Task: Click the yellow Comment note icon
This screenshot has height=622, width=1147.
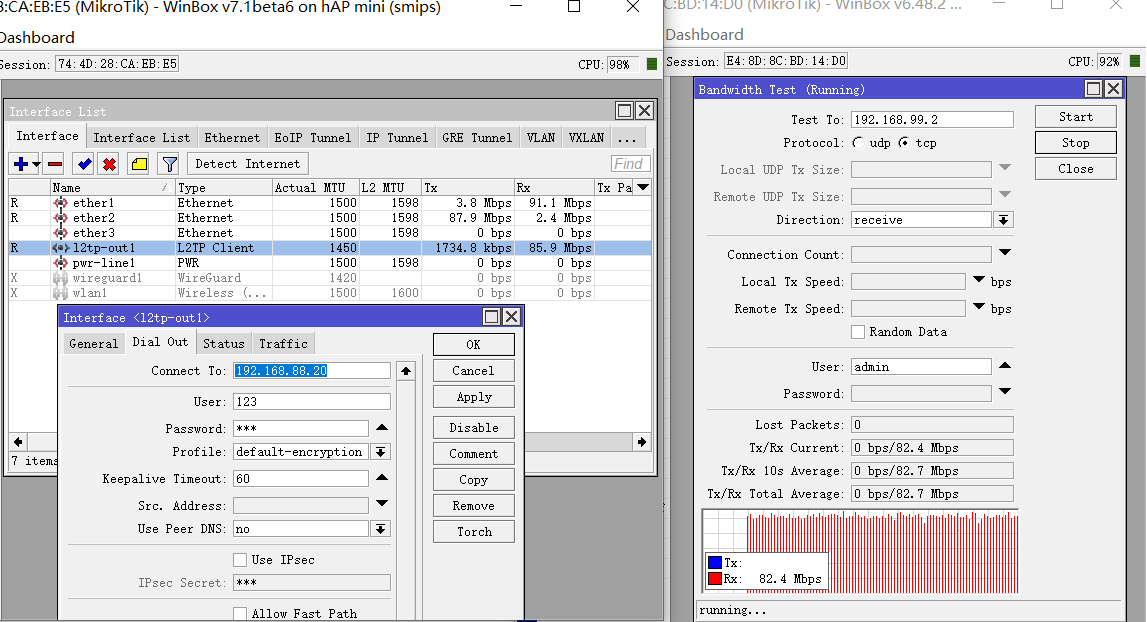Action: coord(139,164)
